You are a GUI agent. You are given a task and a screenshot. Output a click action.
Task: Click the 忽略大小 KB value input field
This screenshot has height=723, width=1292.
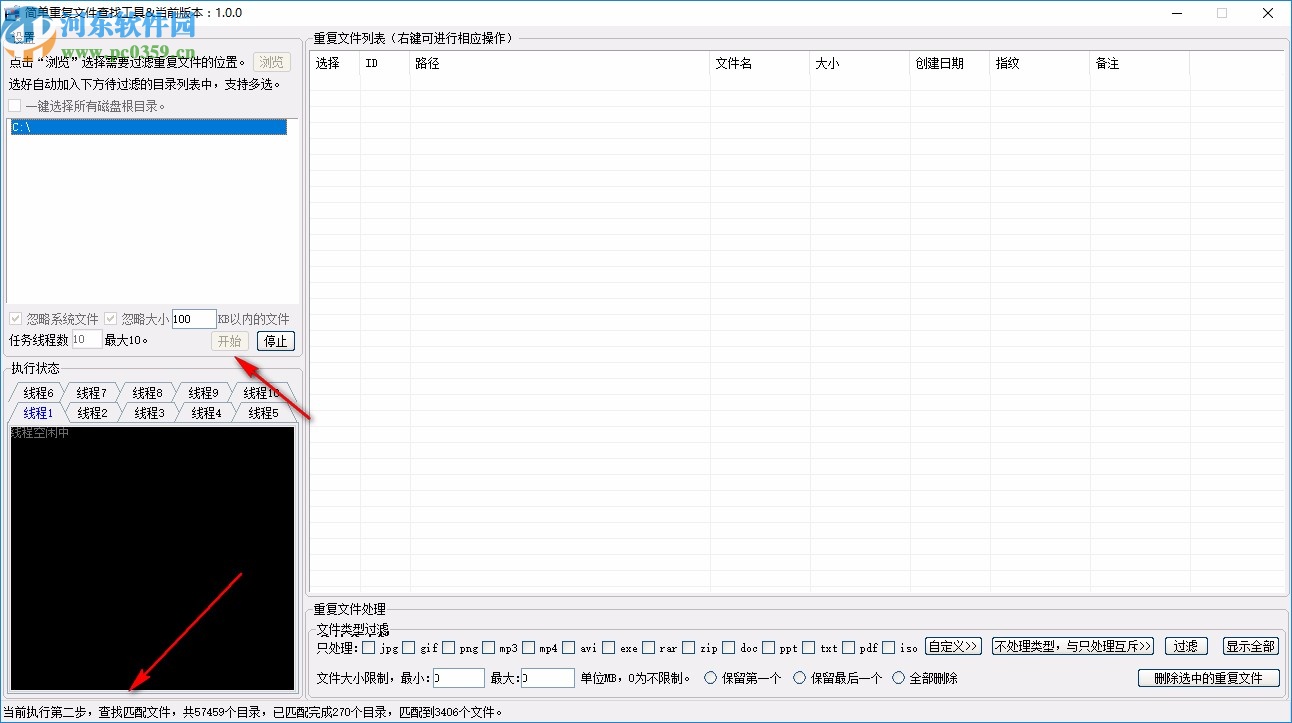click(194, 318)
